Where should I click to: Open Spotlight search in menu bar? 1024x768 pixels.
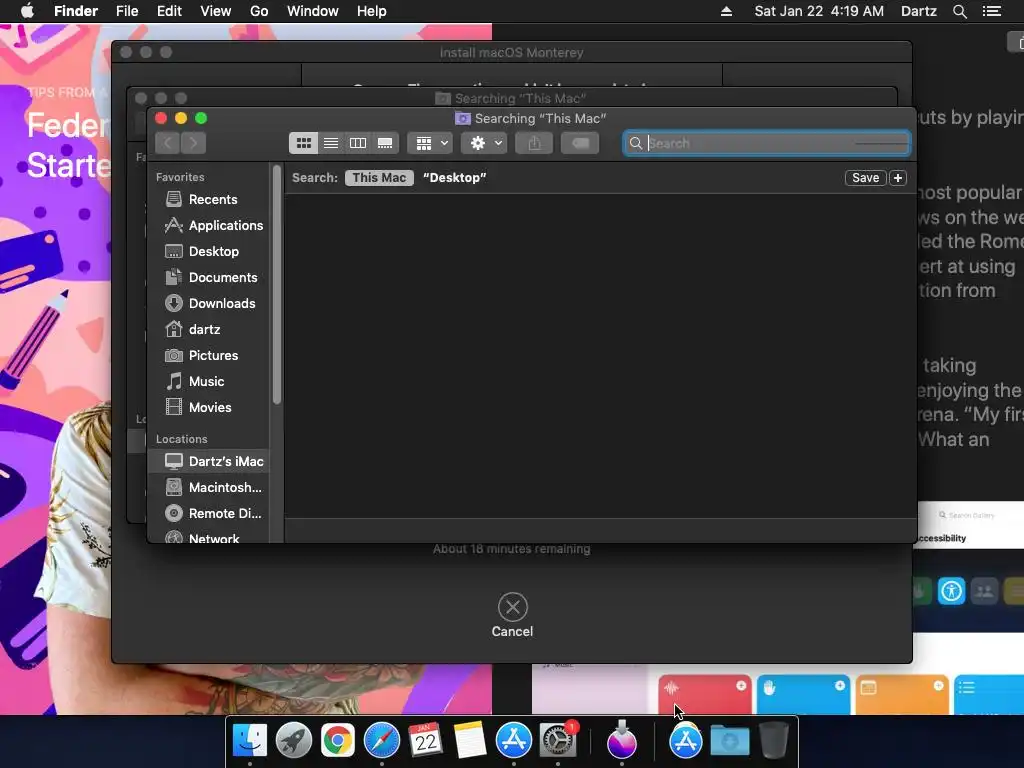959,11
